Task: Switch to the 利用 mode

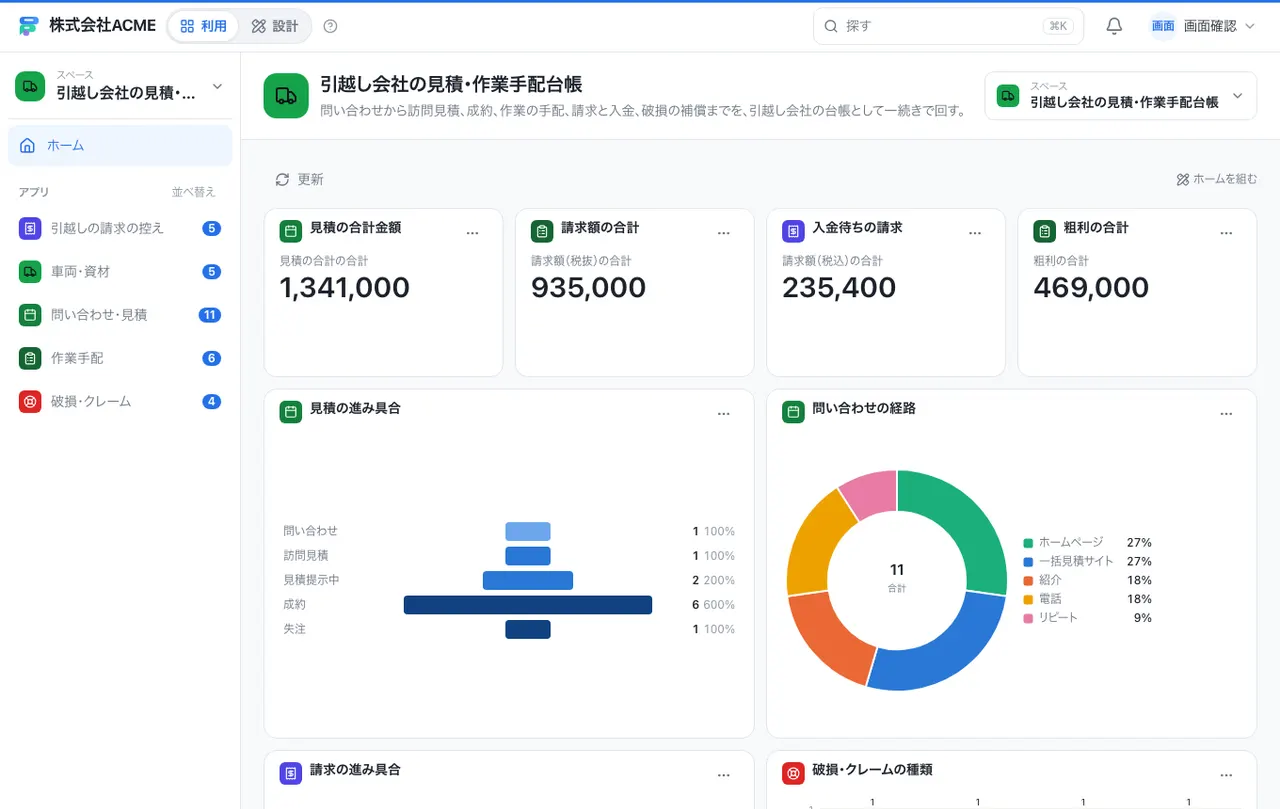Action: pos(203,26)
